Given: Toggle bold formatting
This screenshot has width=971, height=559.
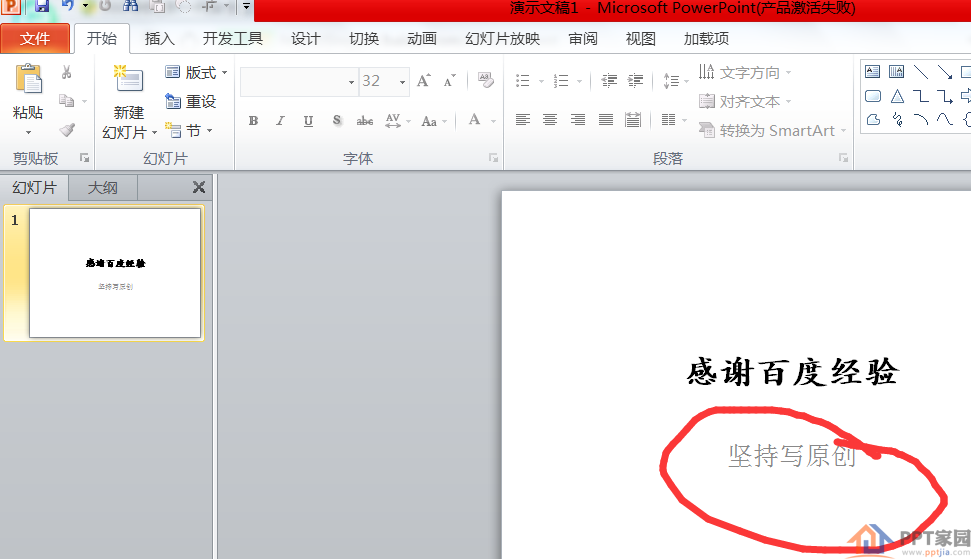Looking at the screenshot, I should click(x=253, y=121).
